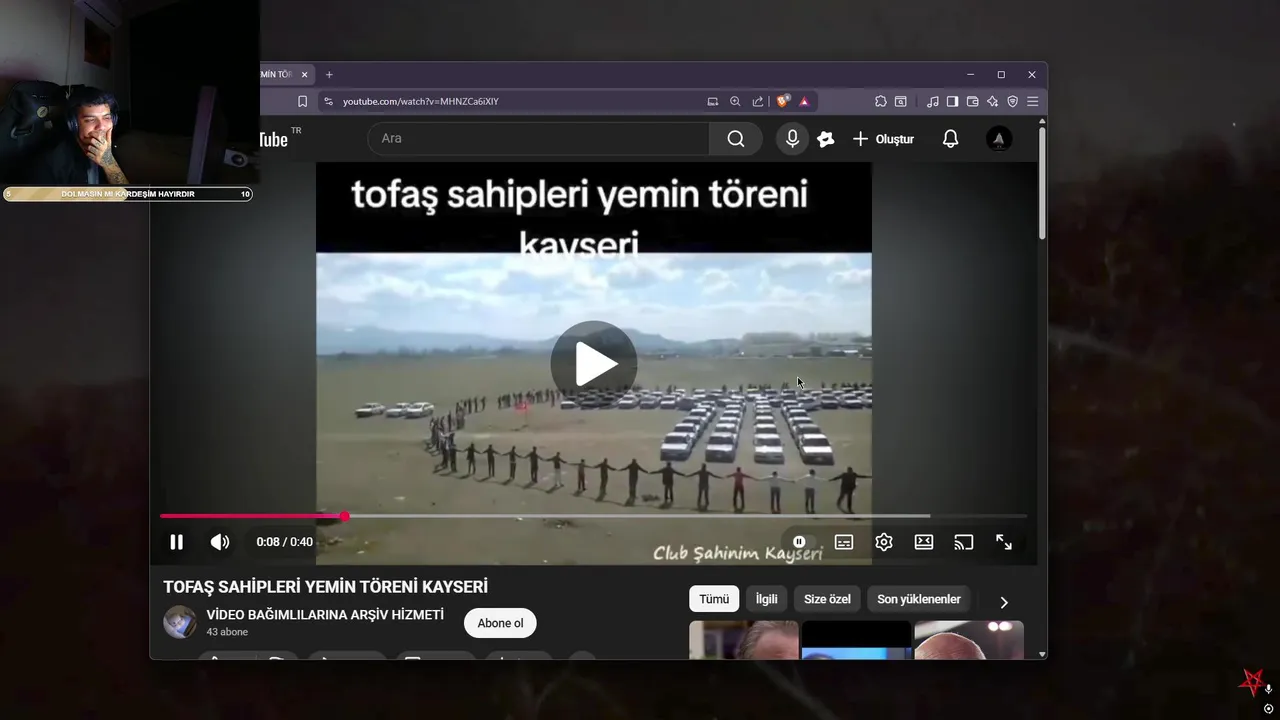1280x720 pixels.
Task: Open the first recommended video thumbnail
Action: pyautogui.click(x=744, y=640)
